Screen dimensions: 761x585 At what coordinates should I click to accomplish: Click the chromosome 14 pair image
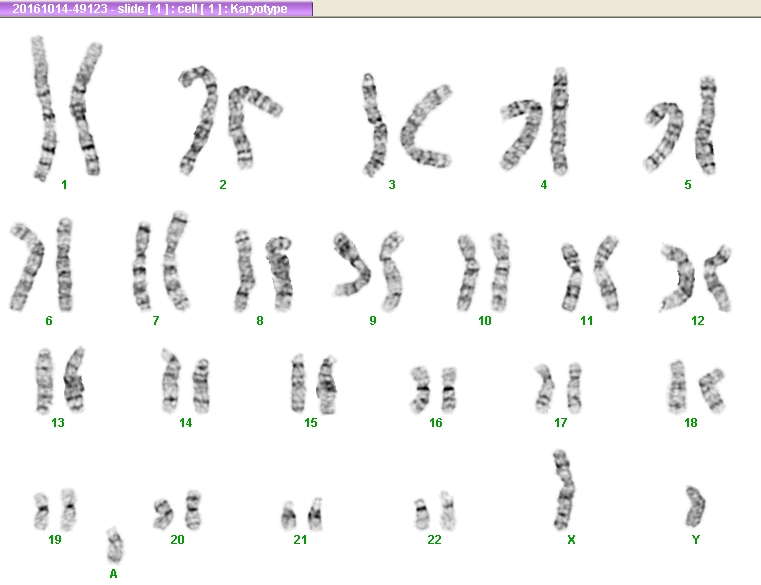[x=186, y=381]
